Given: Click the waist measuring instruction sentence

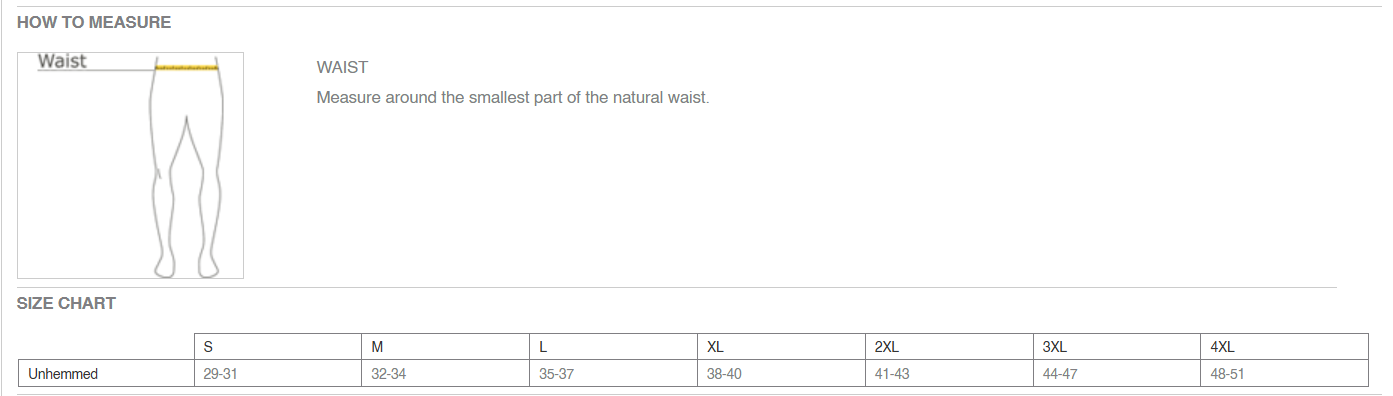Looking at the screenshot, I should coord(513,98).
